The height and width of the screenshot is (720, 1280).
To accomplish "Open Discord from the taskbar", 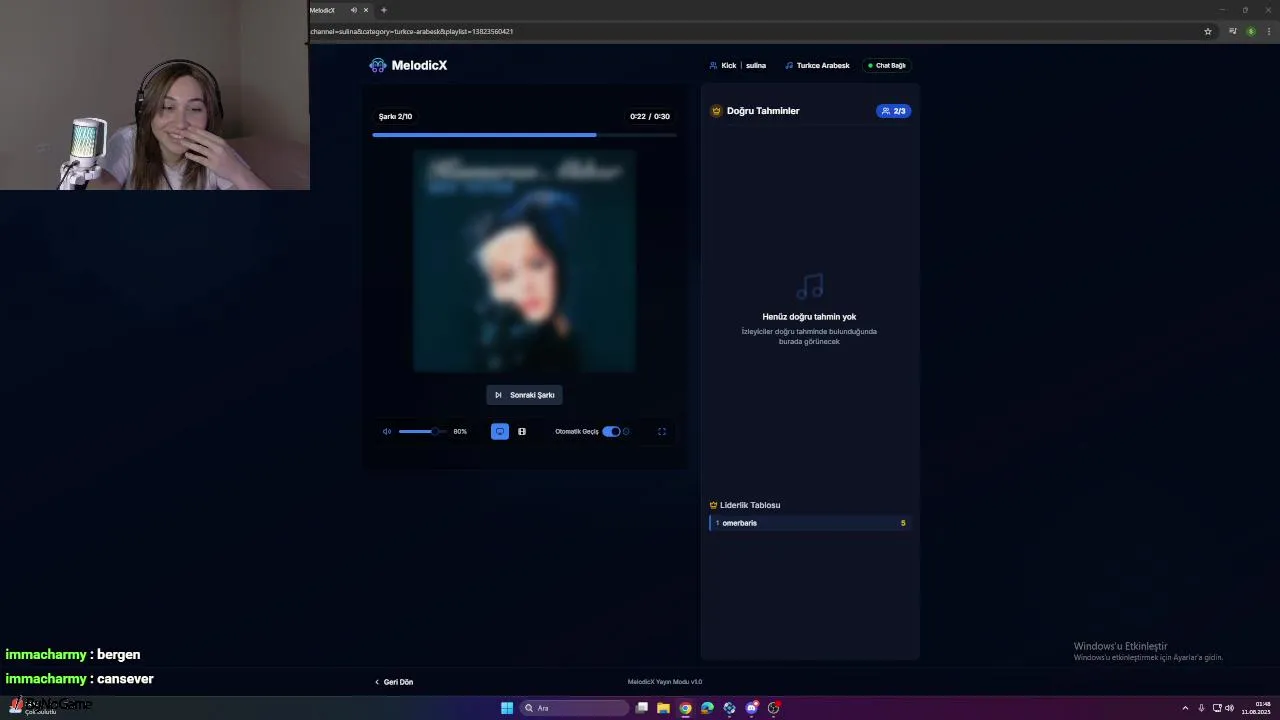I will 751,708.
